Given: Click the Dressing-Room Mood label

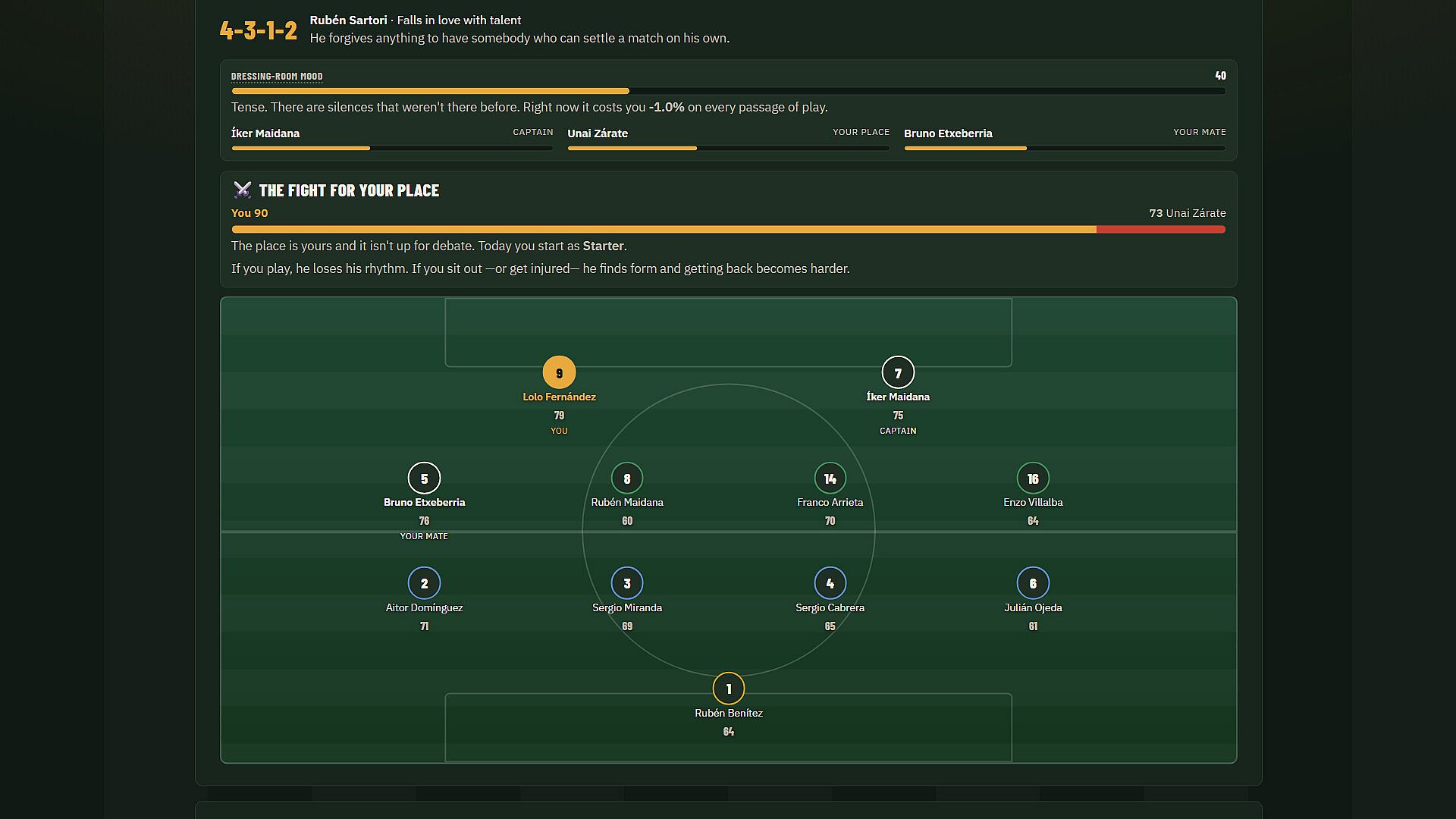Looking at the screenshot, I should (277, 77).
